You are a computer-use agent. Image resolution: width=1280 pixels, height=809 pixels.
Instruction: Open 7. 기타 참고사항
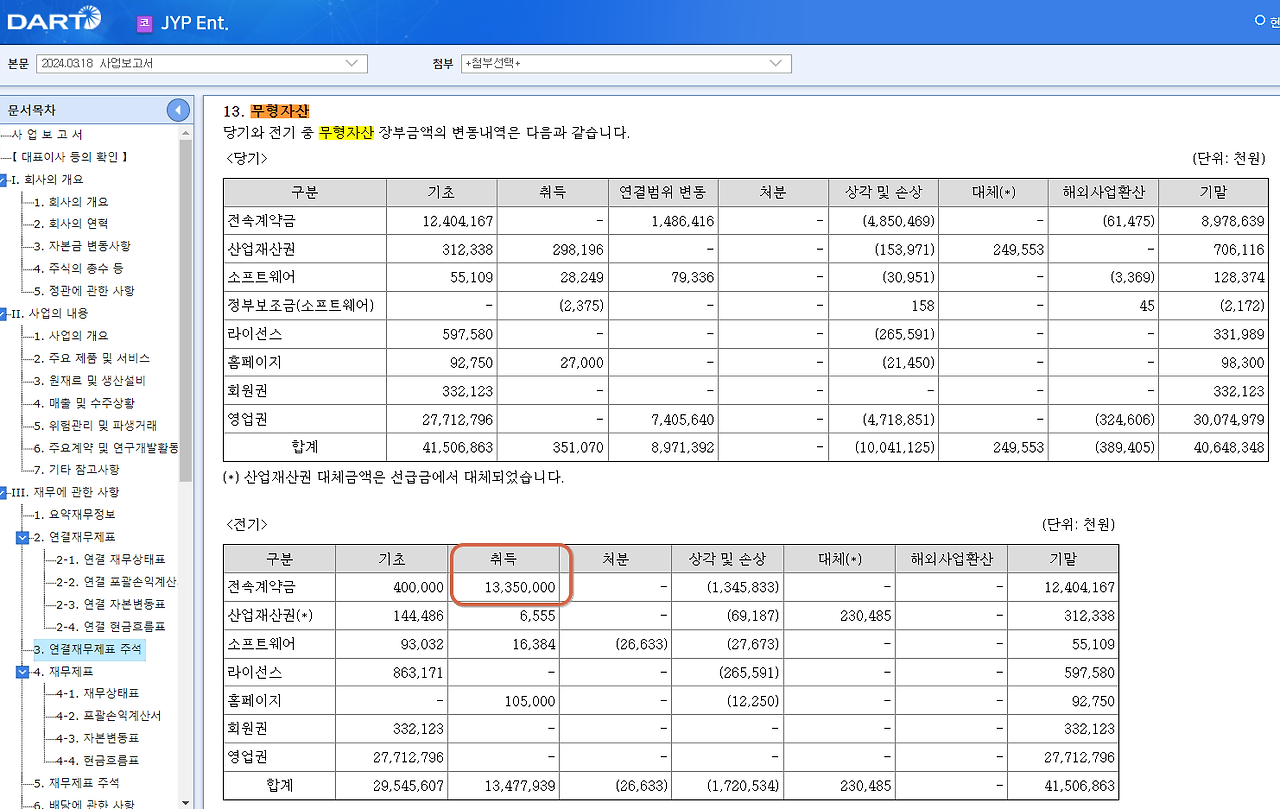77,469
